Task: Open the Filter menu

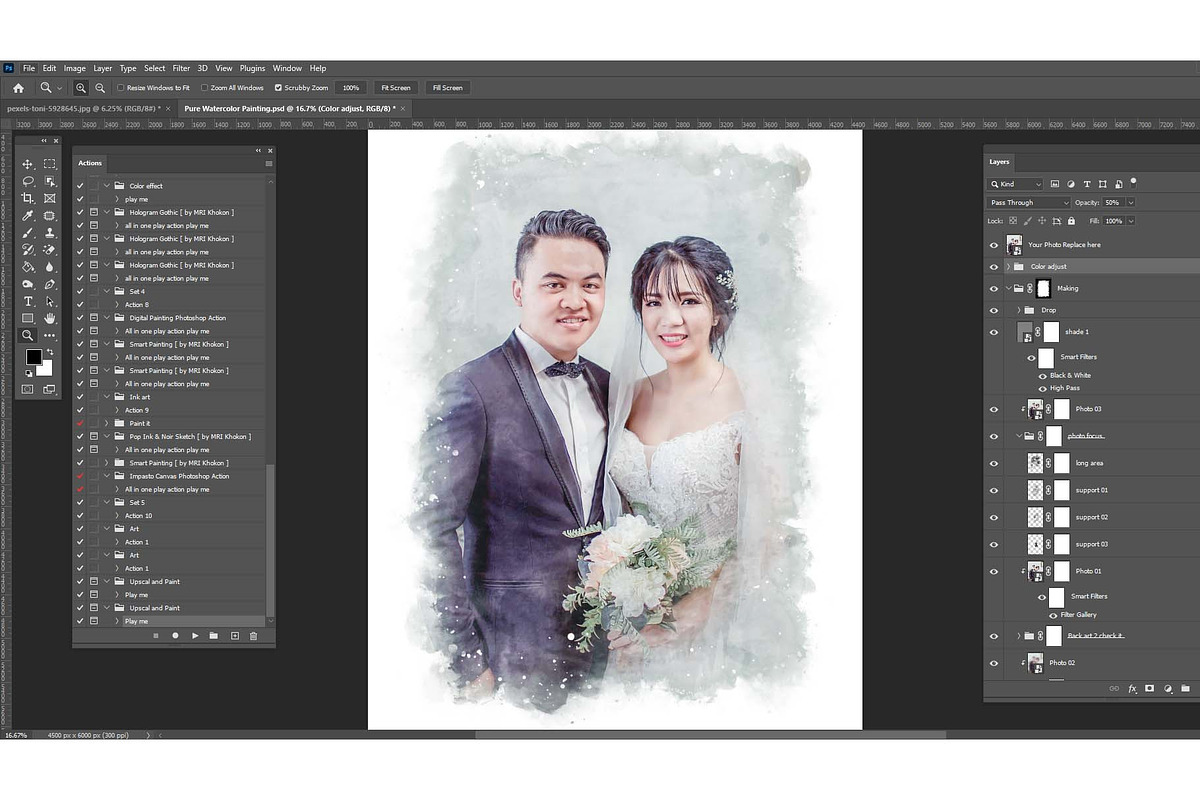Action: [x=181, y=68]
